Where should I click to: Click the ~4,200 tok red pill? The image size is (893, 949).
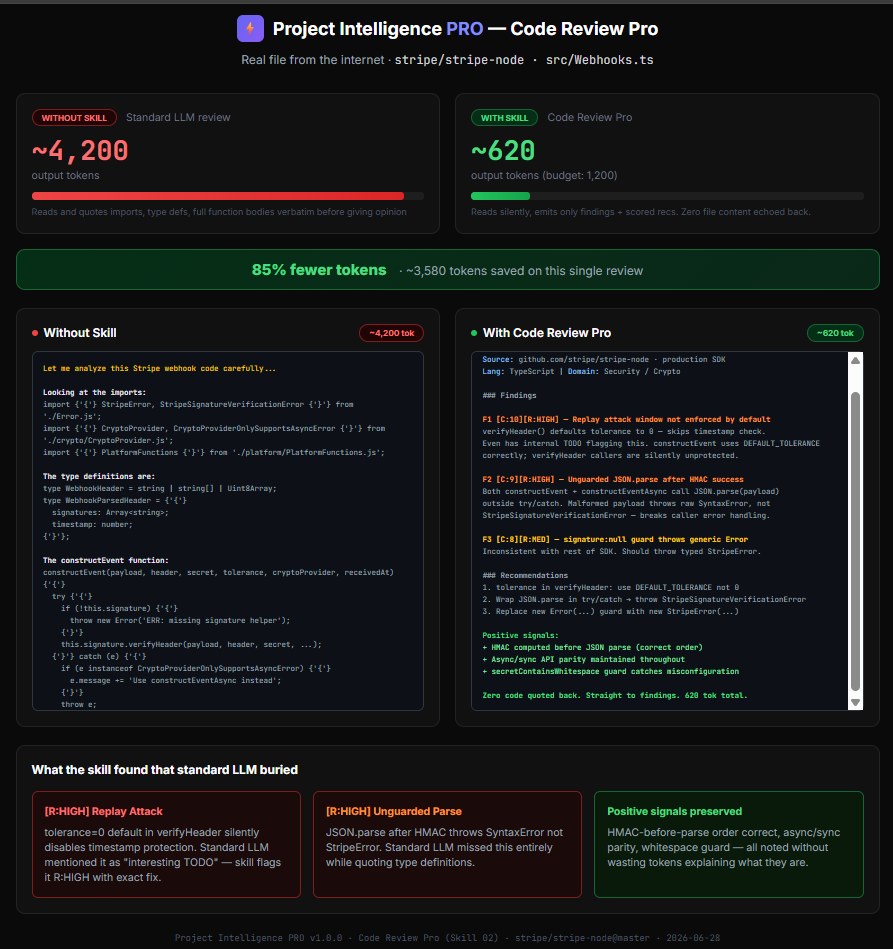[x=392, y=333]
